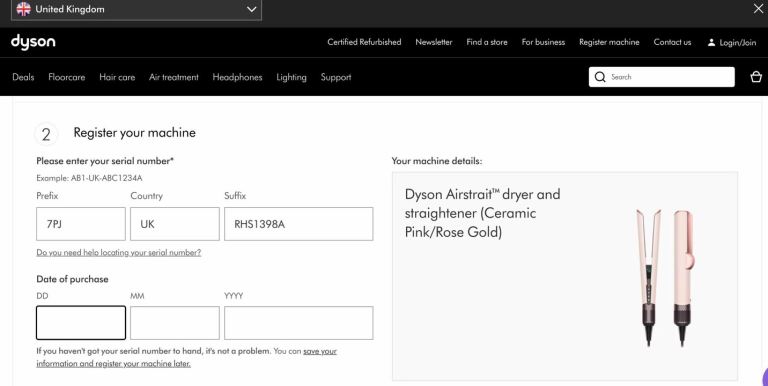The width and height of the screenshot is (768, 386).
Task: Go to Certified Refurbished
Action: click(x=364, y=42)
